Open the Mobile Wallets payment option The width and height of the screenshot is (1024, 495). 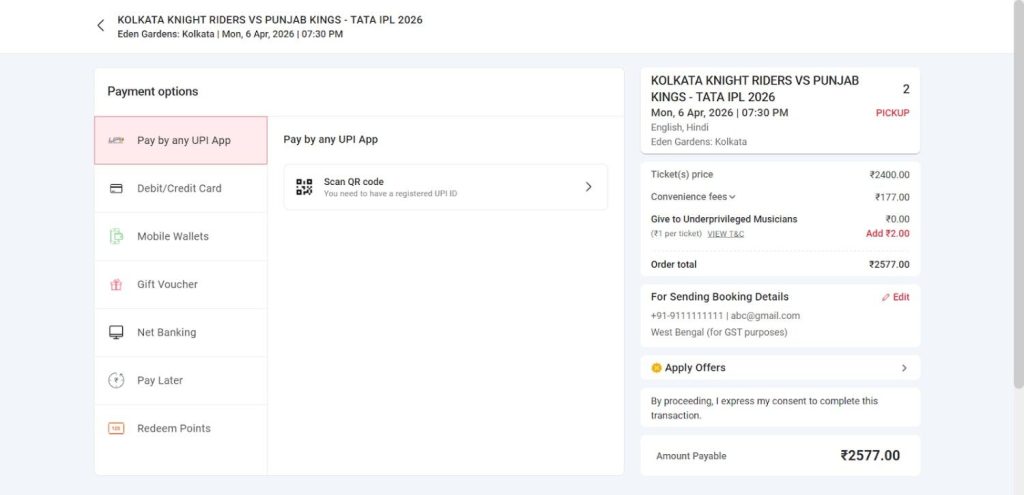coord(173,236)
